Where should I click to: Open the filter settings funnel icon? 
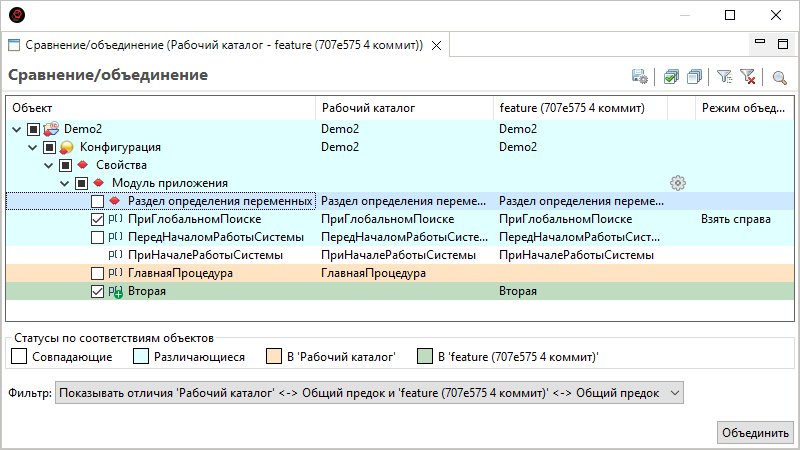(725, 77)
